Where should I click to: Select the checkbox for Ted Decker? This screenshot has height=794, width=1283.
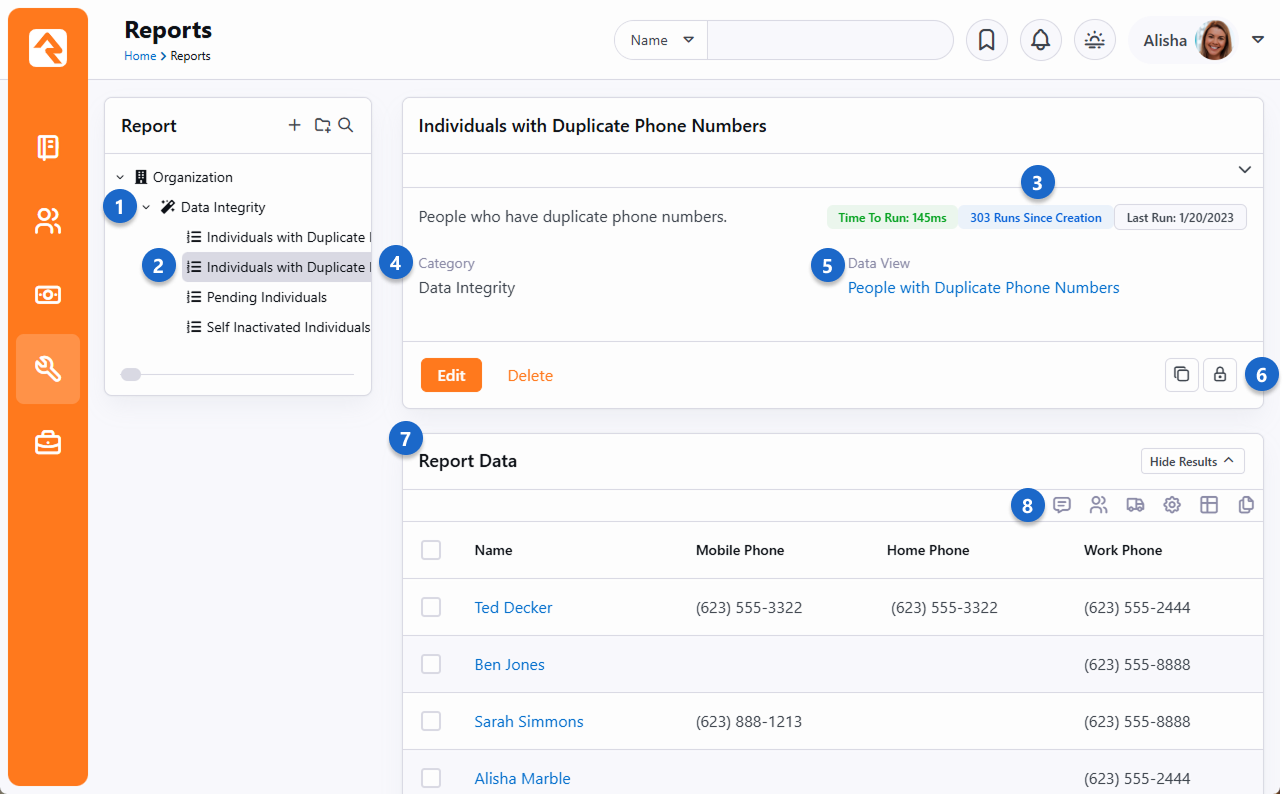tap(431, 607)
